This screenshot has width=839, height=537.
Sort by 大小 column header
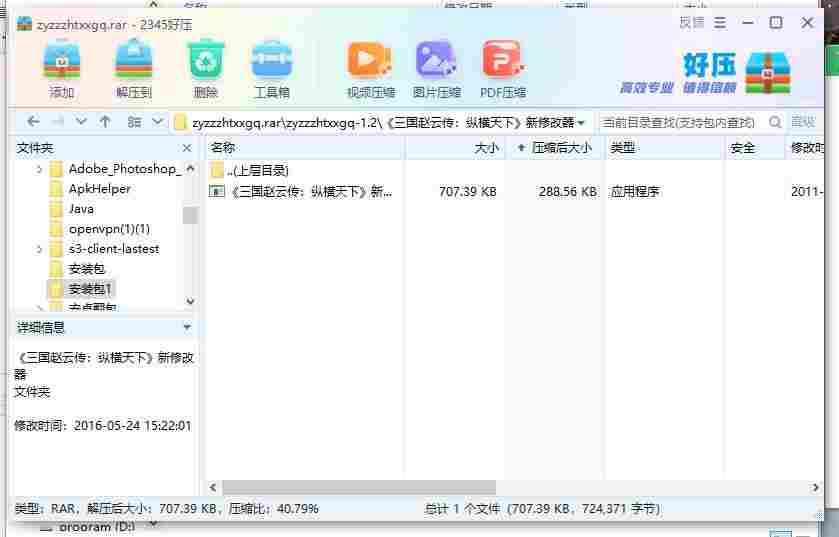[455, 148]
